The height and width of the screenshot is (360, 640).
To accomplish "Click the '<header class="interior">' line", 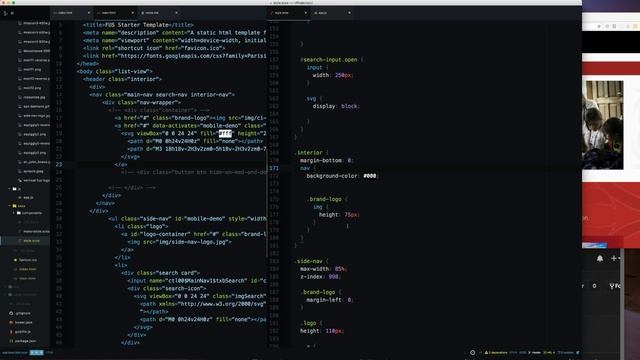I will click(x=122, y=79).
